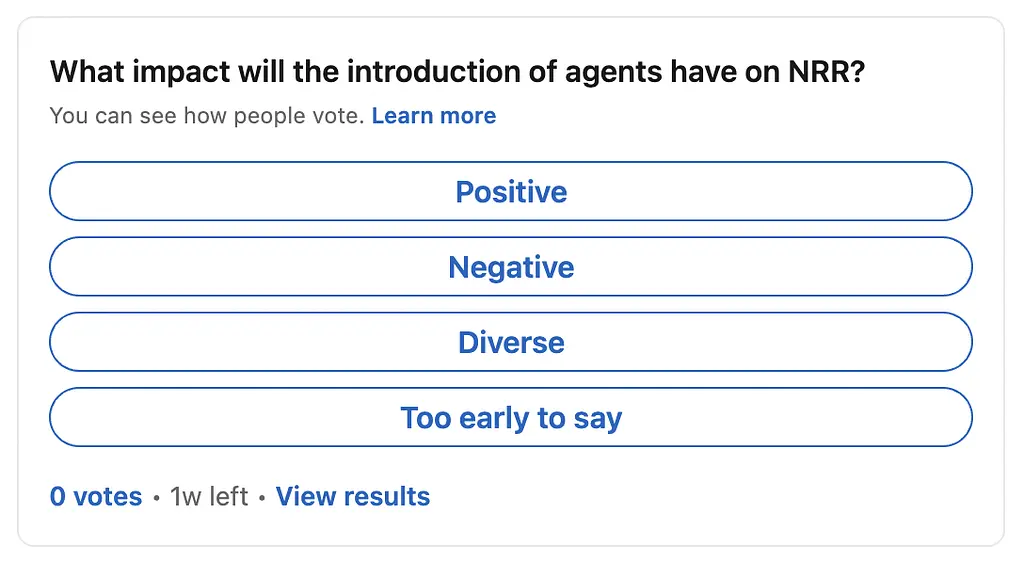The height and width of the screenshot is (563, 1024).
Task: Click the poll question heading text
Action: pos(456,73)
